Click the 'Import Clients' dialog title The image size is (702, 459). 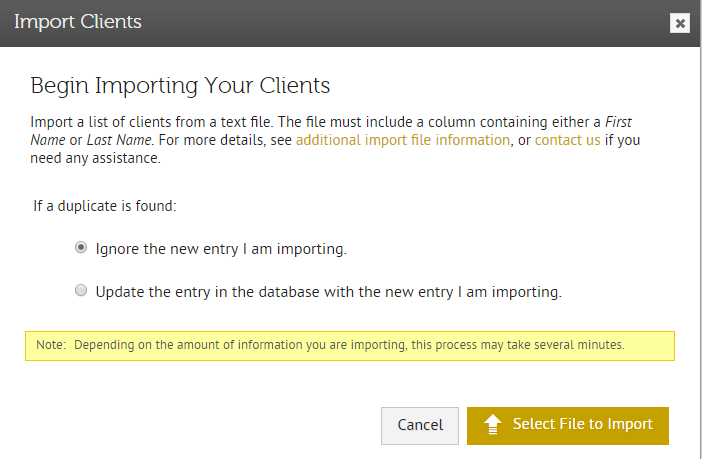tap(78, 22)
